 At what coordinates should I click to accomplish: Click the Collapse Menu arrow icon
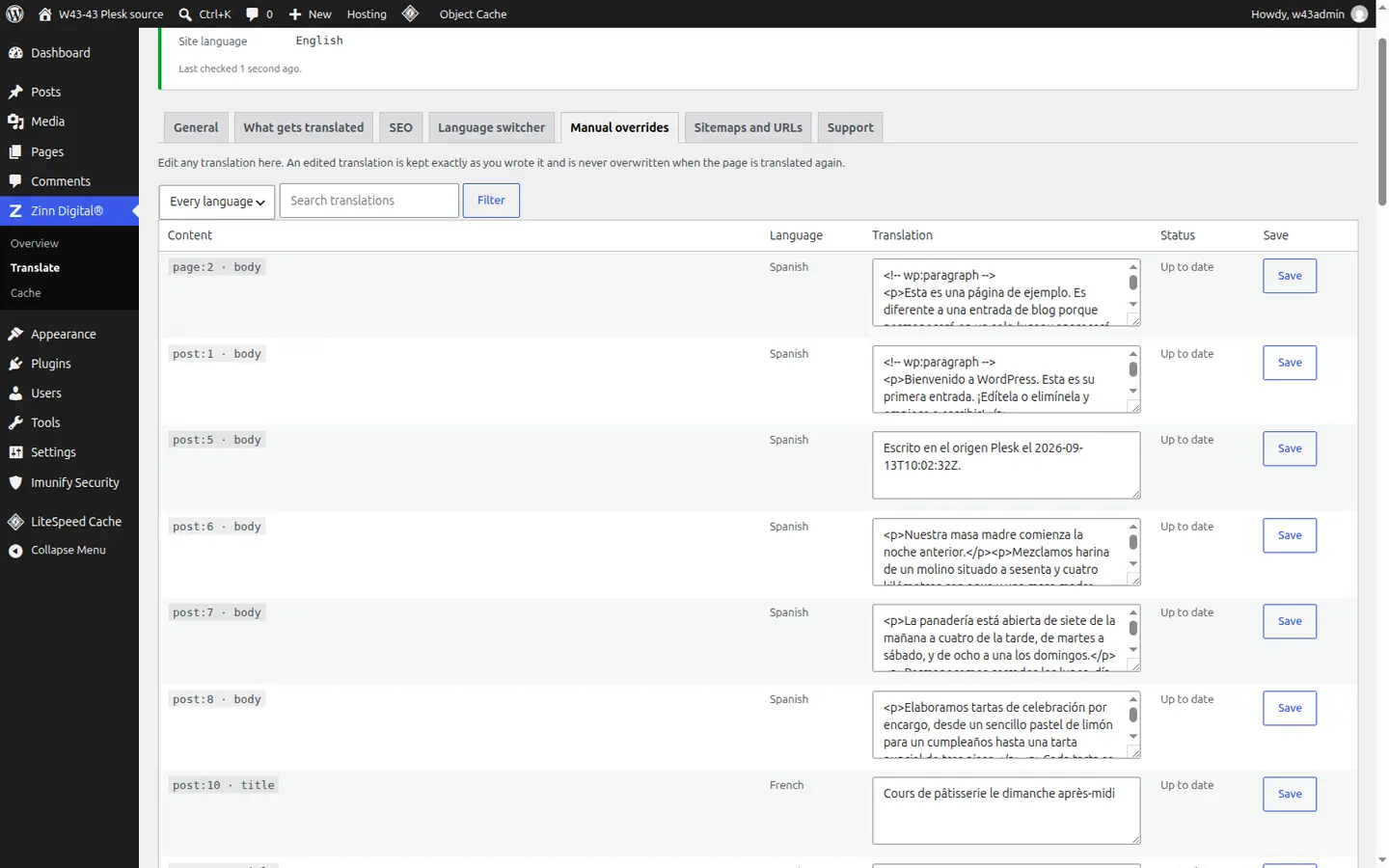tap(15, 551)
